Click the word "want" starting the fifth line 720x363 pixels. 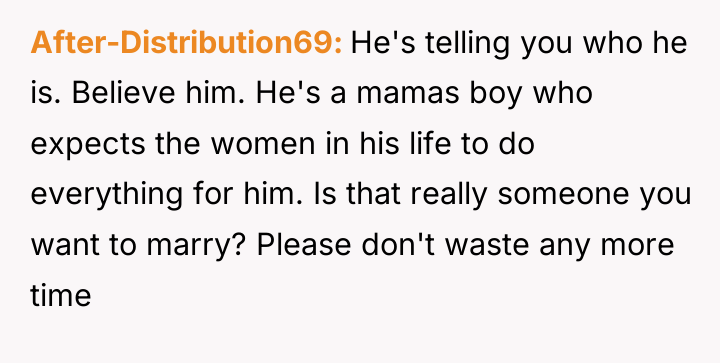pos(65,246)
